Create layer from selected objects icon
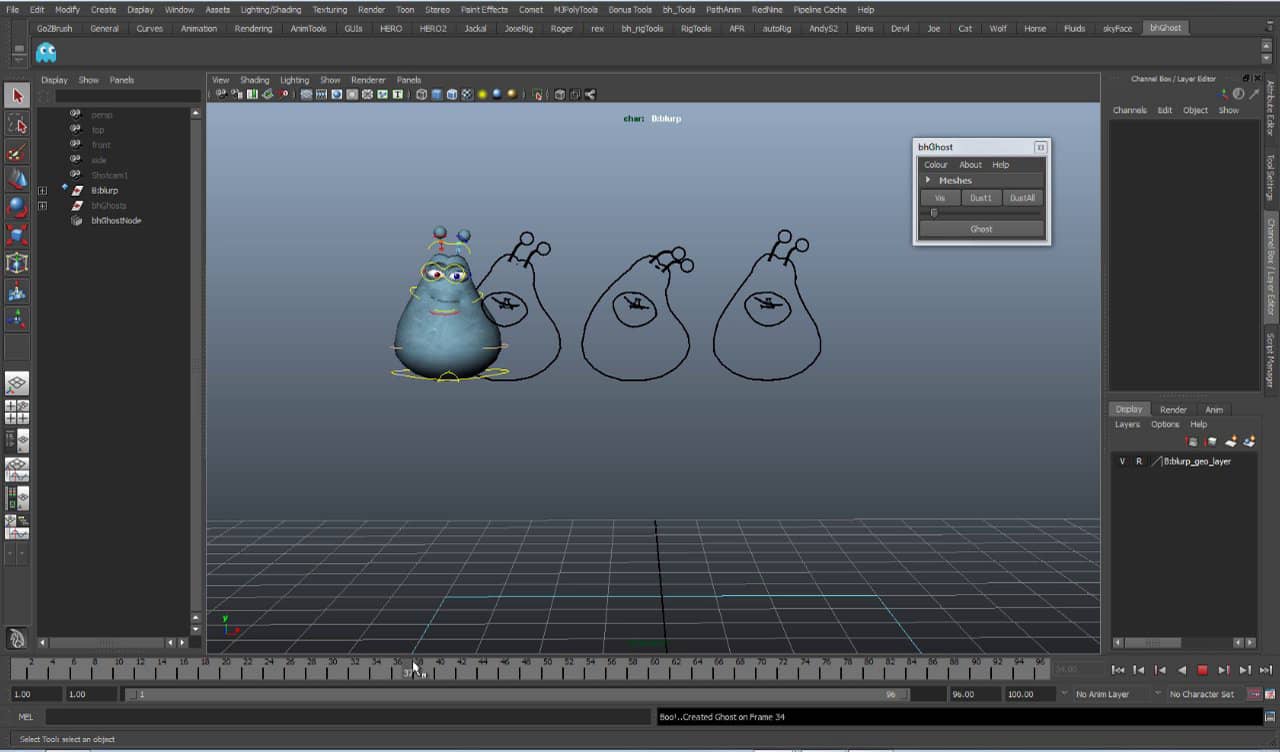1280x752 pixels. (x=1249, y=441)
